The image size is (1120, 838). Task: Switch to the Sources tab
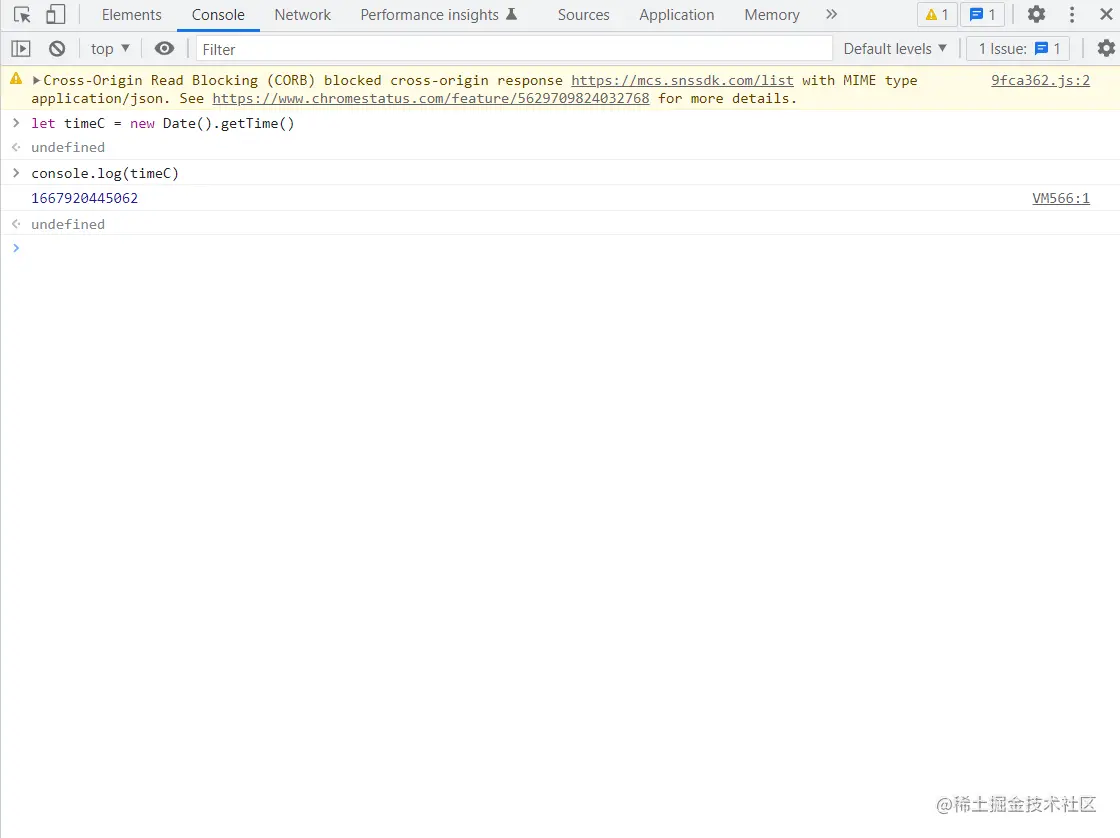point(583,15)
